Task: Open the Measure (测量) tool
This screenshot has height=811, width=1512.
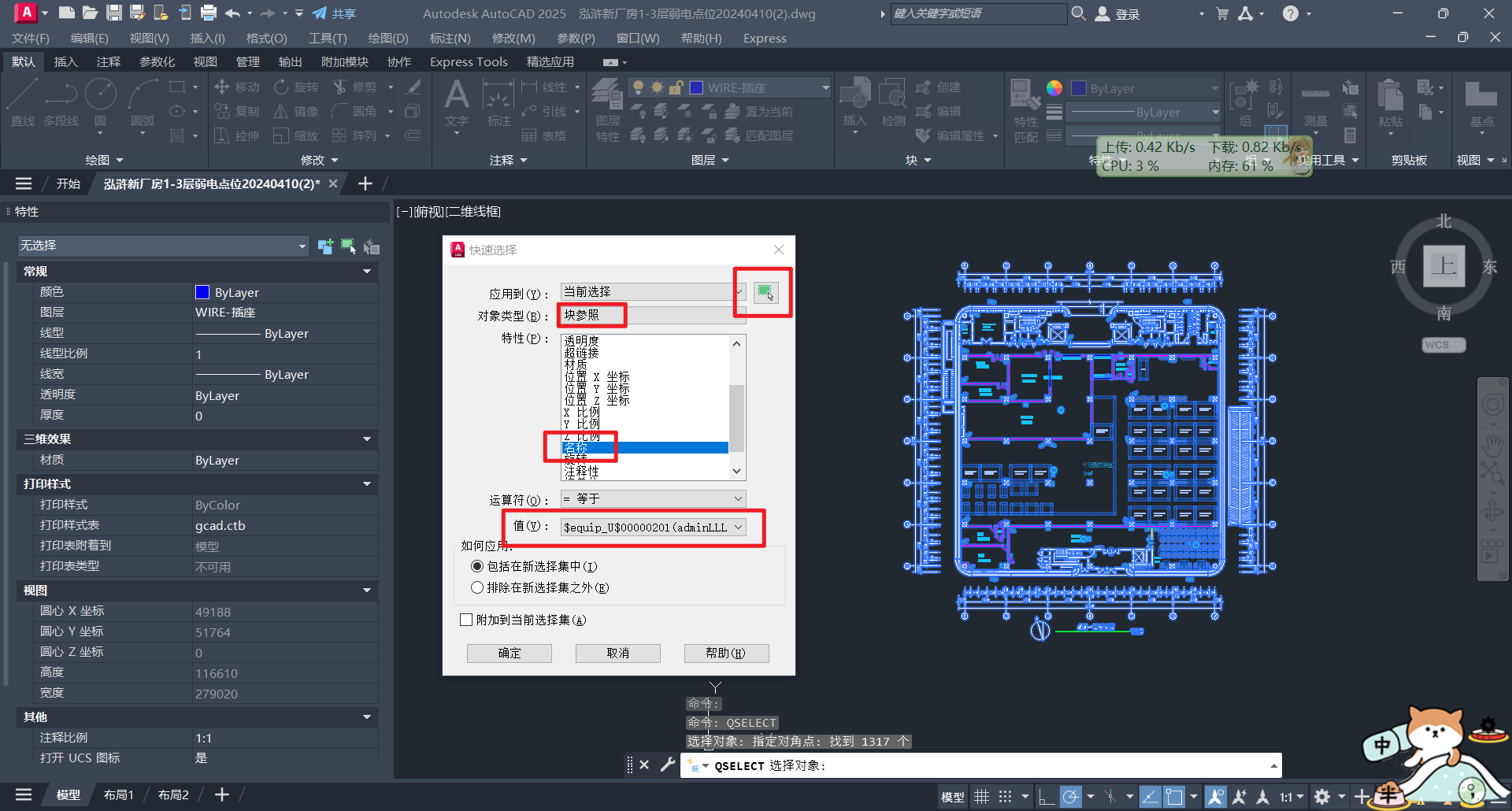Action: 1315,102
